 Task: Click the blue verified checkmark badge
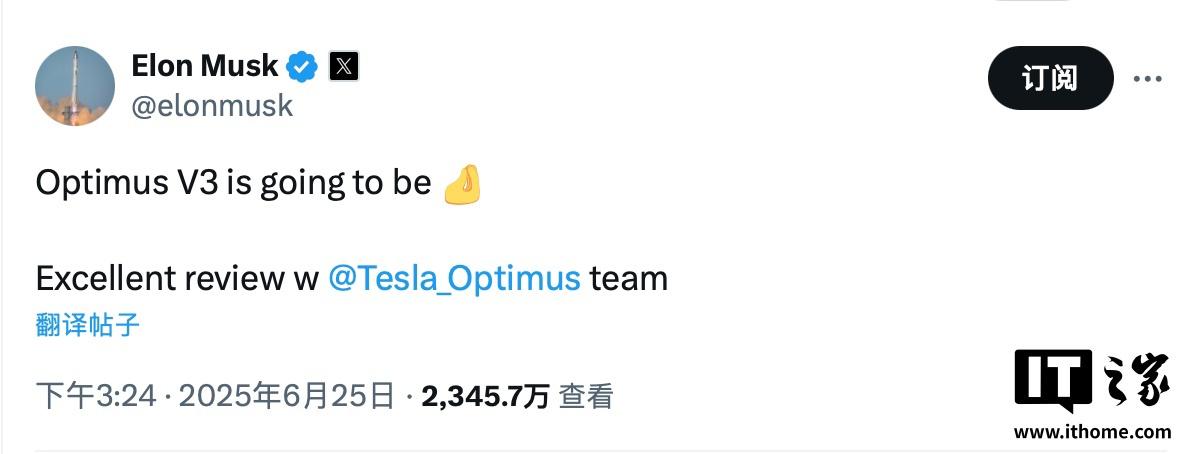tap(301, 67)
